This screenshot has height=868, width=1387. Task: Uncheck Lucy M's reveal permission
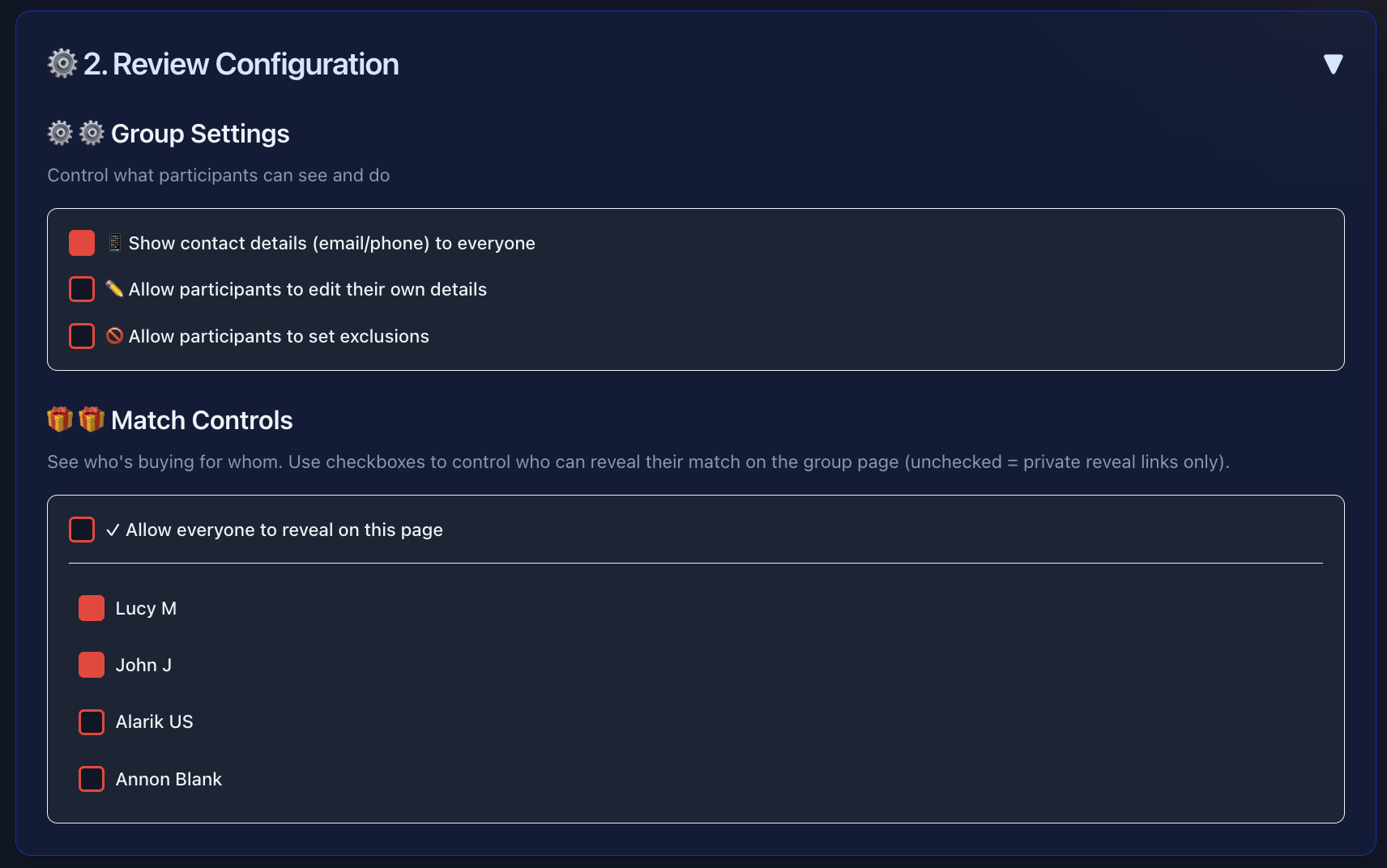click(x=91, y=608)
